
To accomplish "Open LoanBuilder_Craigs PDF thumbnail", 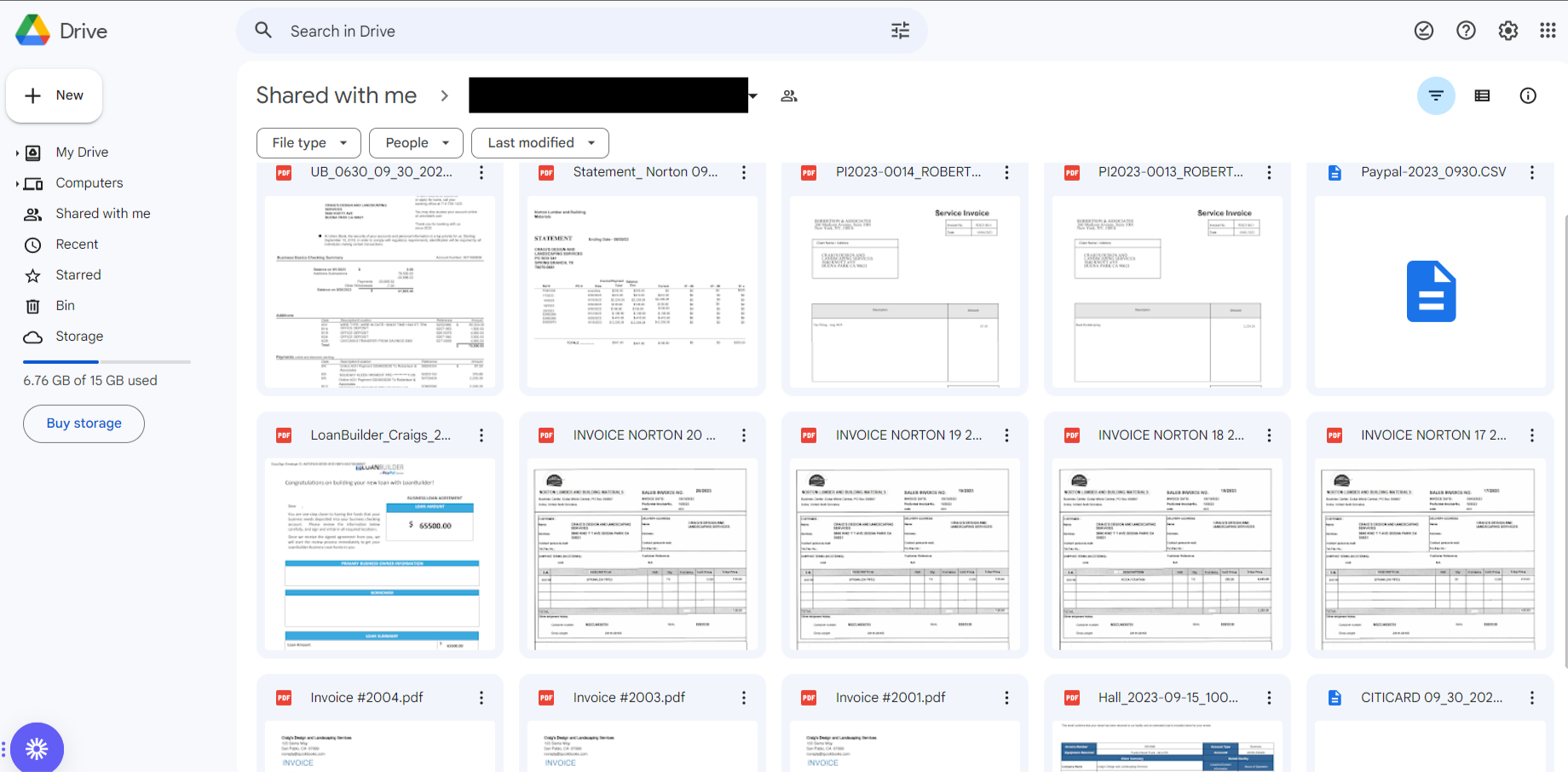I will coord(380,555).
